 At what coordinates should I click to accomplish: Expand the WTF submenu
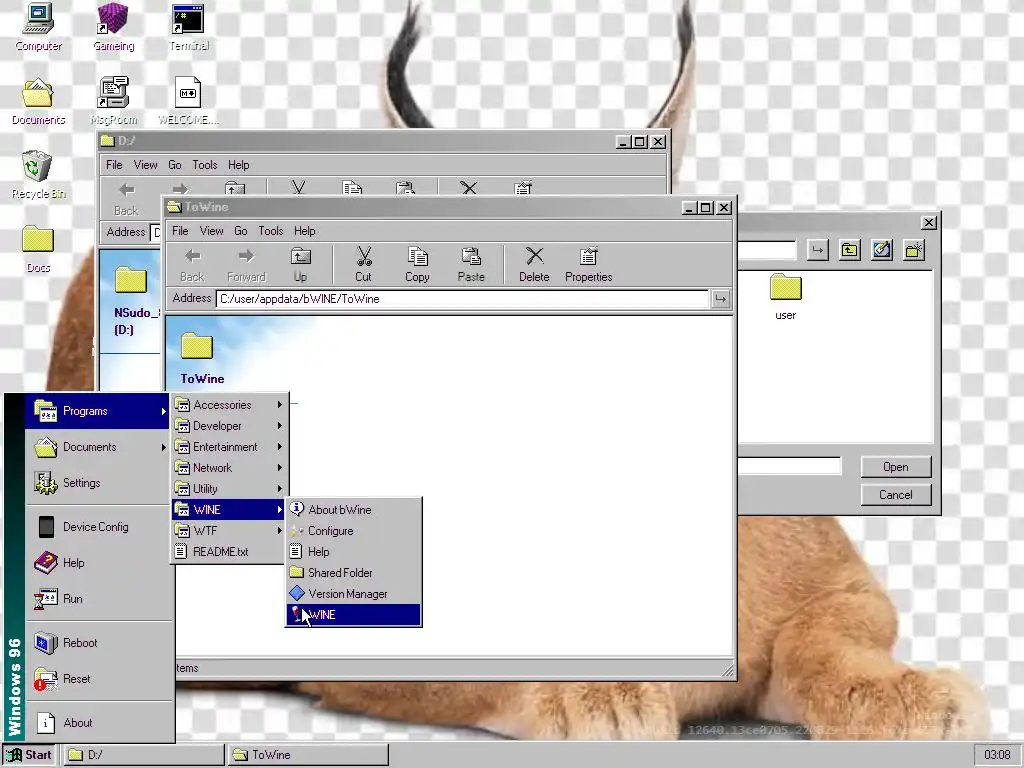point(229,530)
